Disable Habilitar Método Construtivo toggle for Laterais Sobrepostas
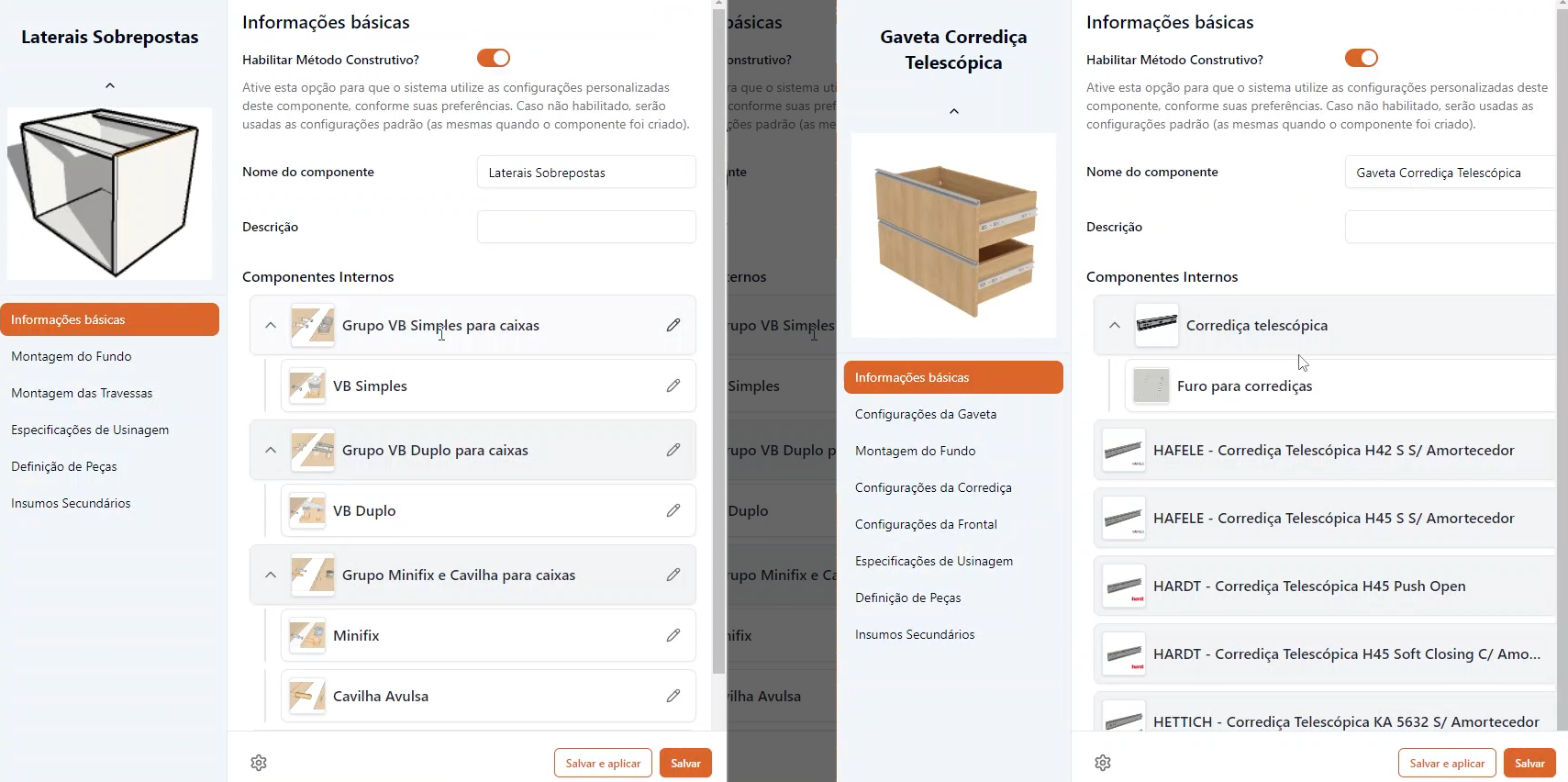Screen dimensions: 1568x782 click(493, 59)
